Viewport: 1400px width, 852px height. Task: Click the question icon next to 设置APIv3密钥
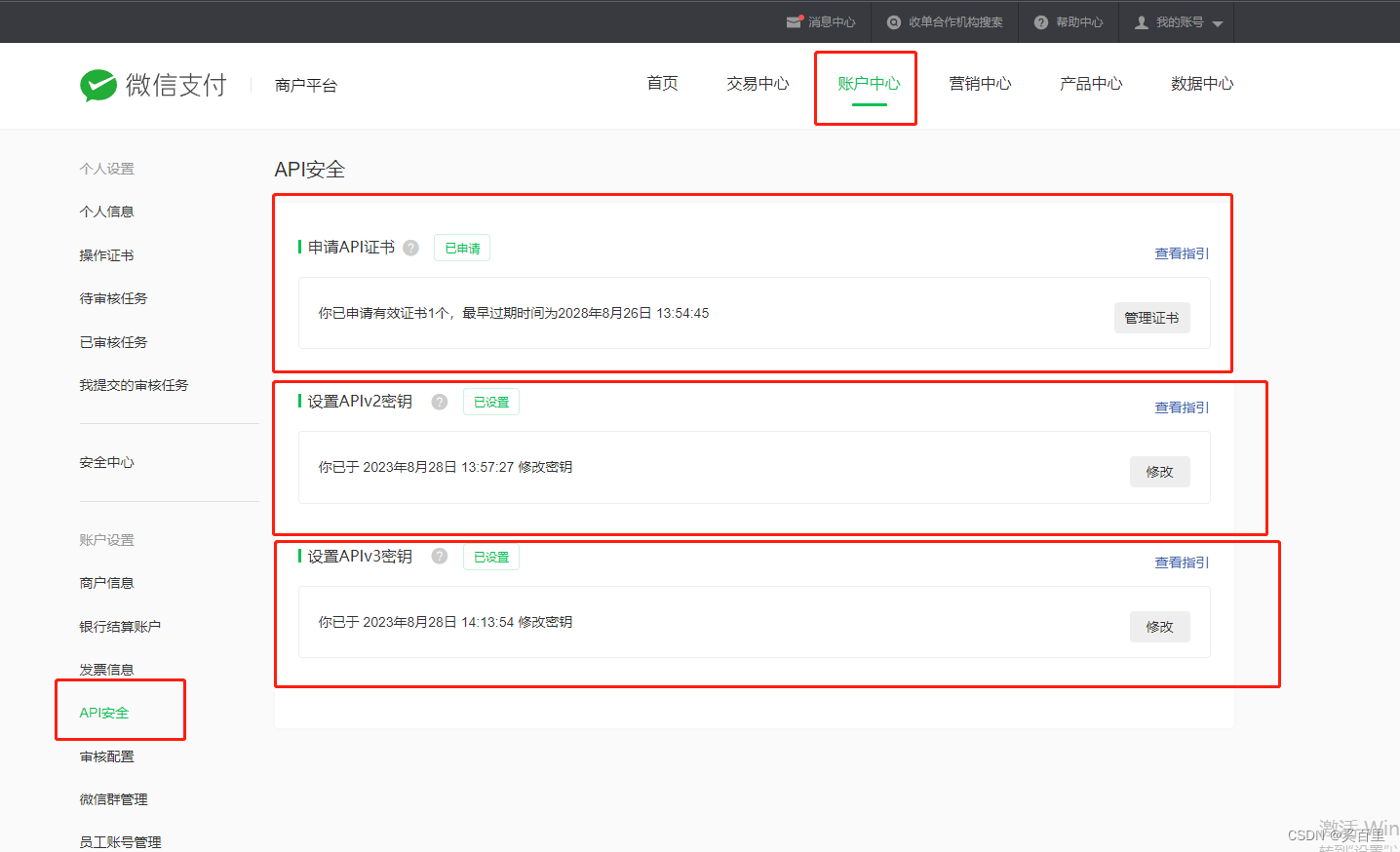[439, 556]
